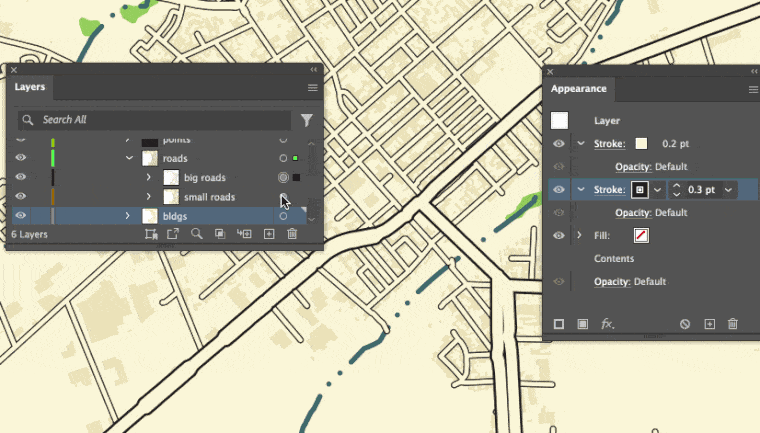Delete selection with Layers panel trash icon
This screenshot has height=433, width=760.
coord(292,234)
